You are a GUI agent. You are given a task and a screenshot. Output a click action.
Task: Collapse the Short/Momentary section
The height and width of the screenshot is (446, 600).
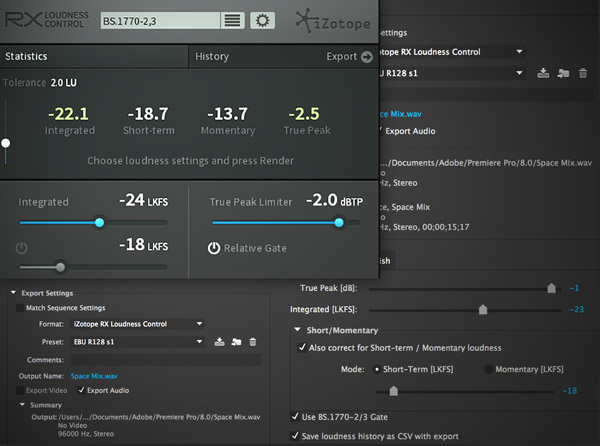pyautogui.click(x=297, y=329)
